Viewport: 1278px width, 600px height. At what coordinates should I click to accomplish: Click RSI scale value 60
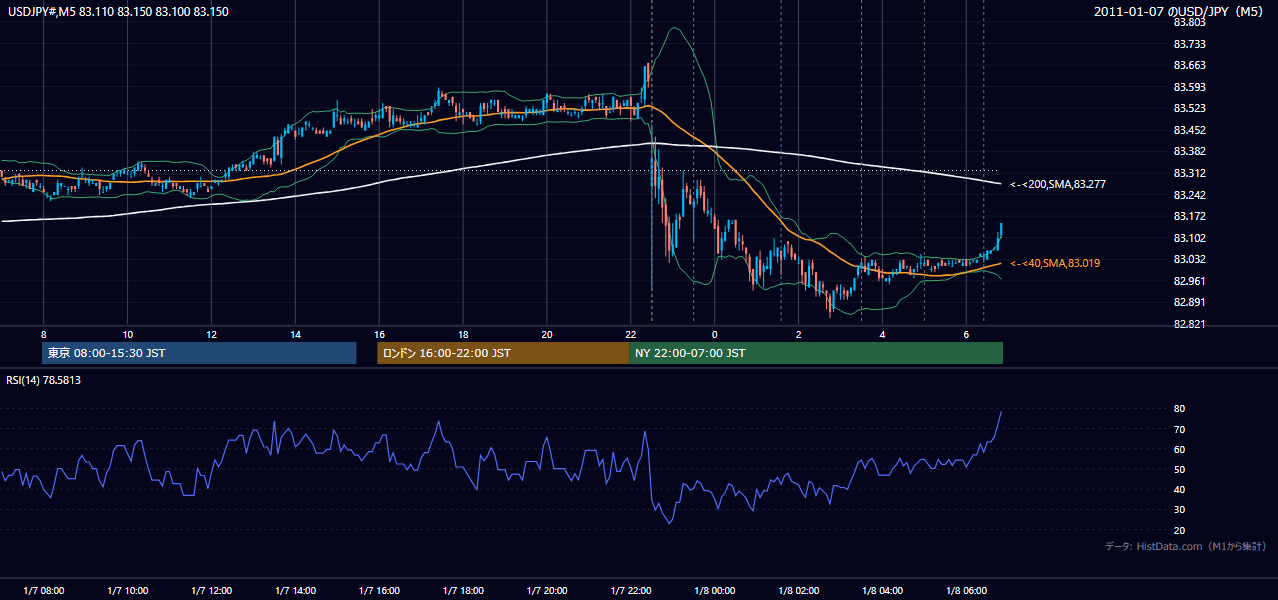tap(1180, 449)
